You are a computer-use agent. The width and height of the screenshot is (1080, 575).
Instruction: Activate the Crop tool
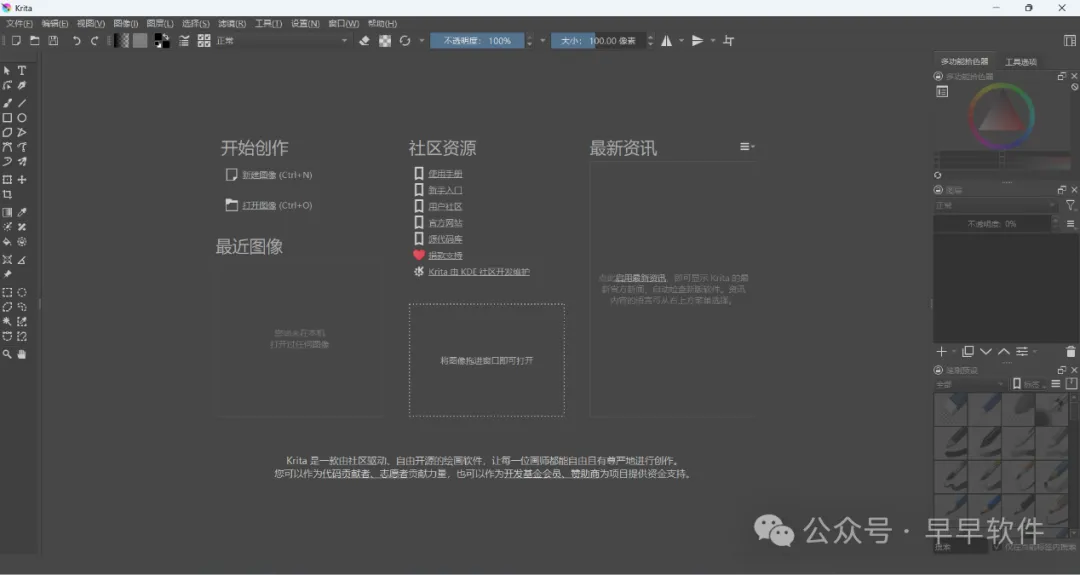tap(7, 195)
